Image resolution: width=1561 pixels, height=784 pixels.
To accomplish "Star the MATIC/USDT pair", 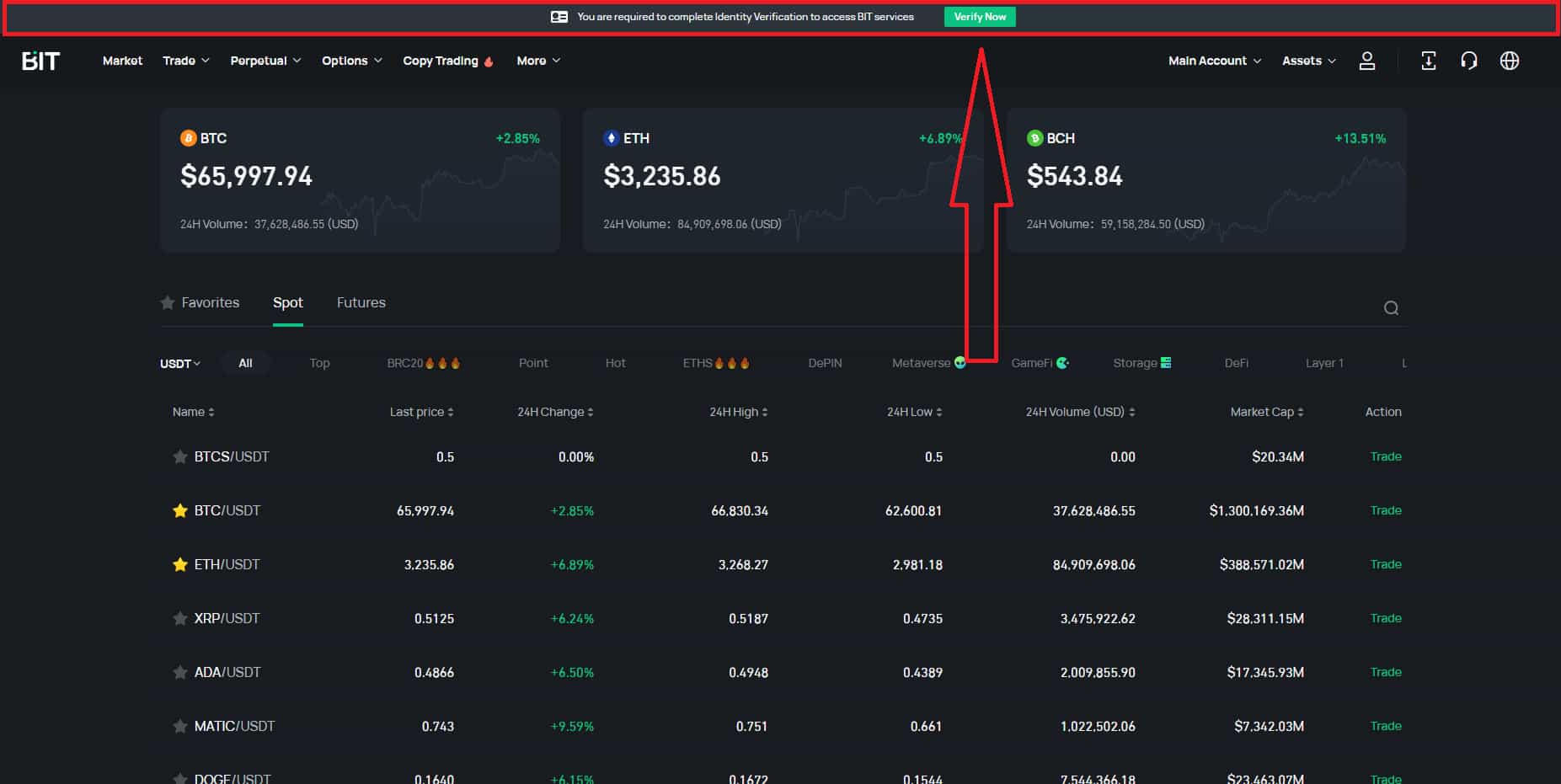I will 179,725.
